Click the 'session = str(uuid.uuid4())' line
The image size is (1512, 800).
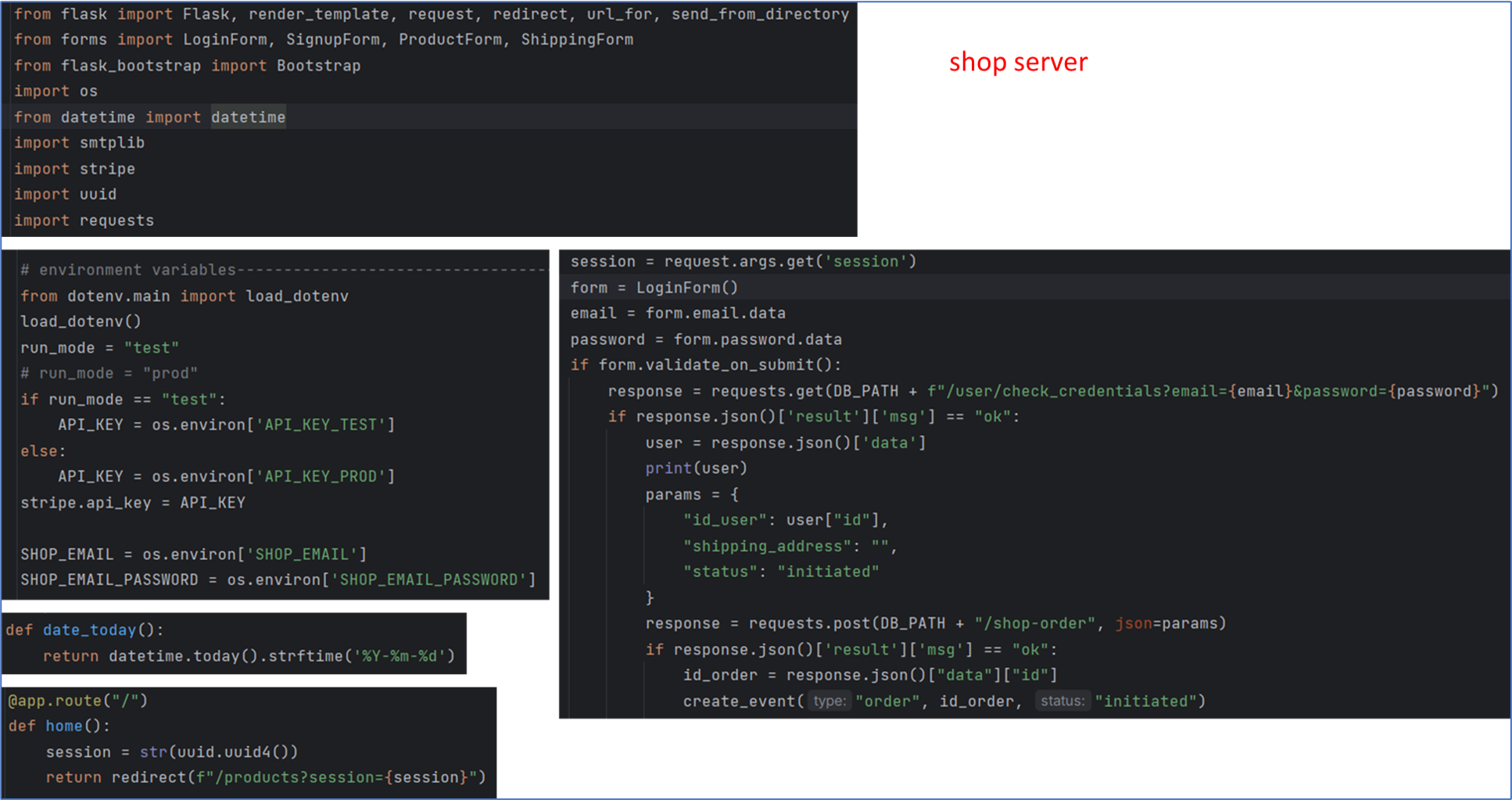171,752
